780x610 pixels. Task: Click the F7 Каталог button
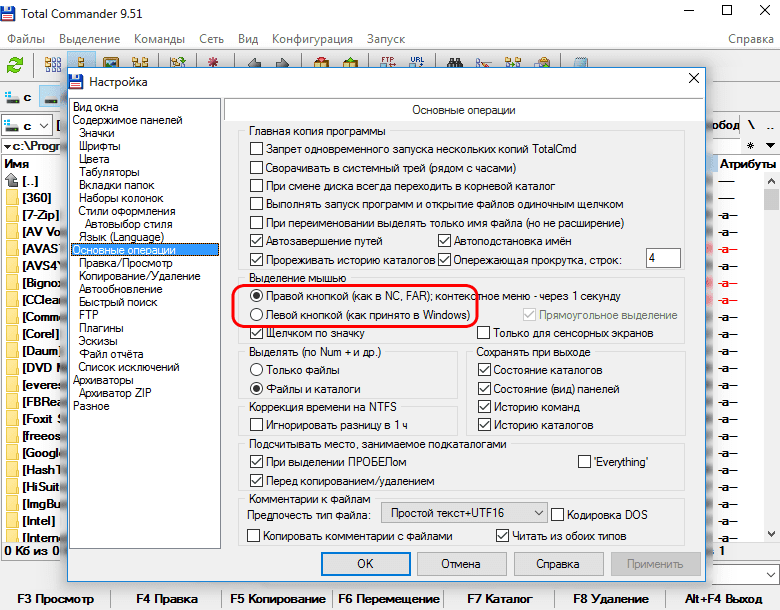click(x=499, y=599)
